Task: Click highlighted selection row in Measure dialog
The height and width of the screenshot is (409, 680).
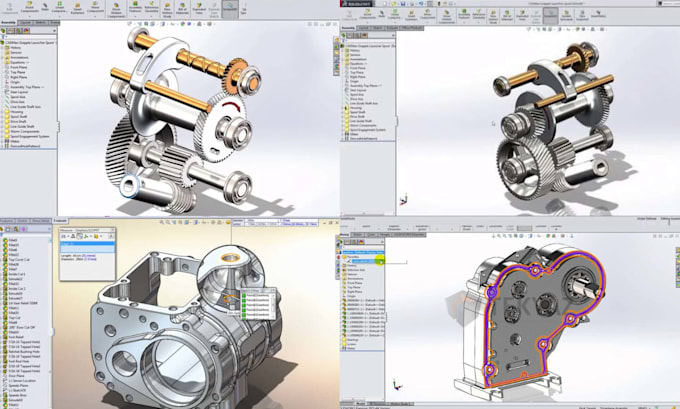Action: tap(87, 243)
